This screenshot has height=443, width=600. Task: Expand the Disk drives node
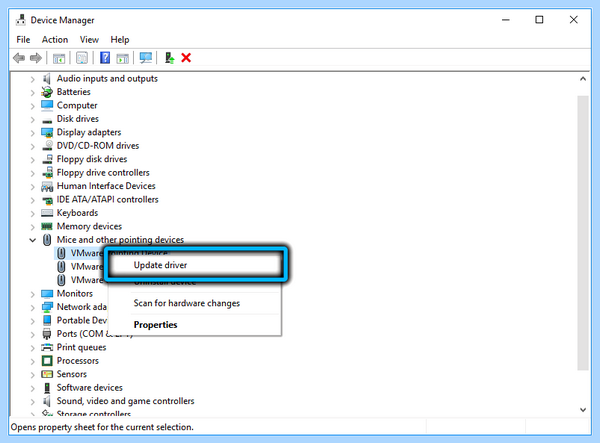coord(33,119)
